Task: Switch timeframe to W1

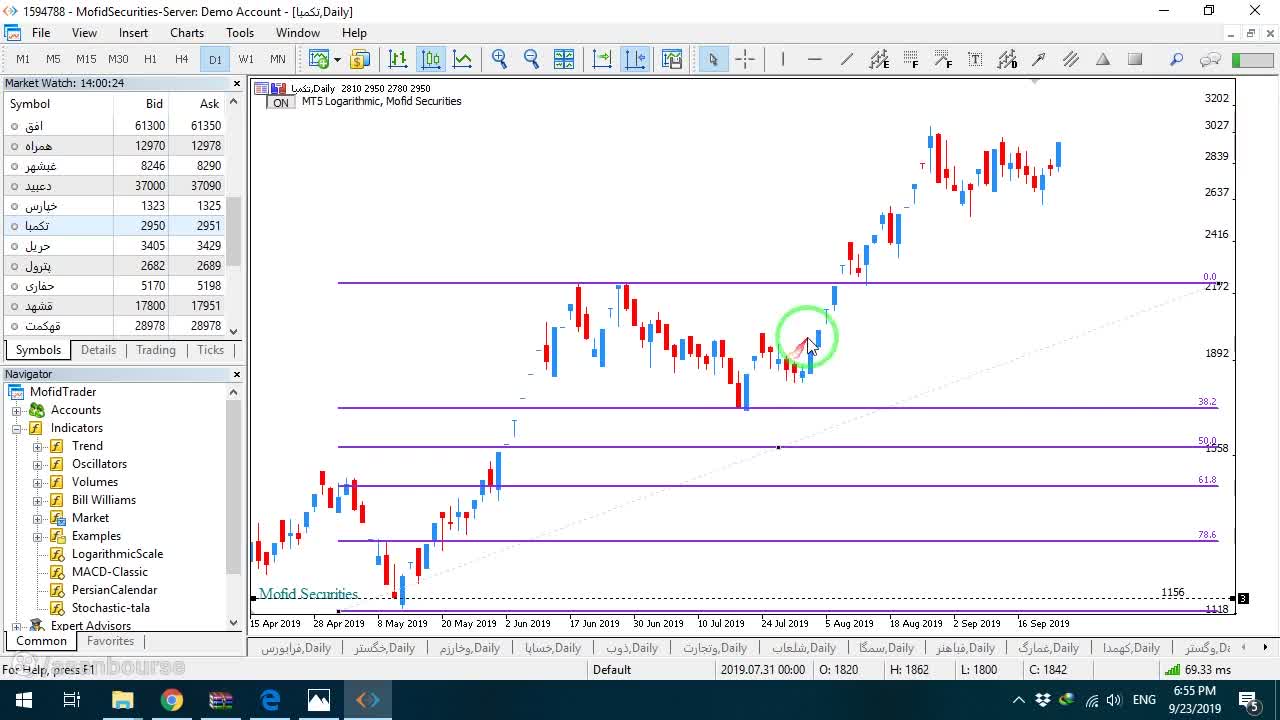Action: pyautogui.click(x=246, y=59)
